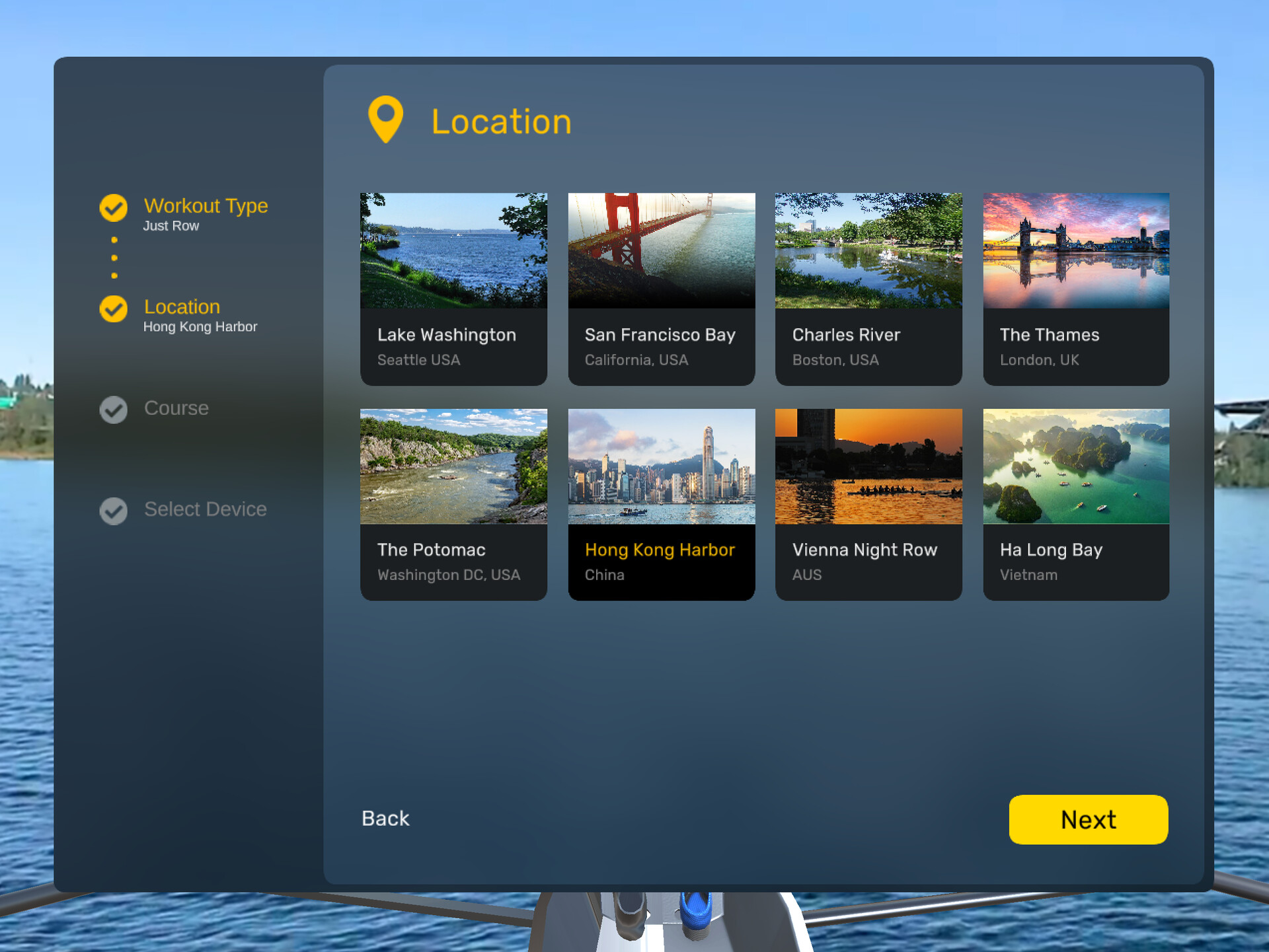
Task: Pick the Ha Long Bay aerial photo
Action: [x=1075, y=466]
